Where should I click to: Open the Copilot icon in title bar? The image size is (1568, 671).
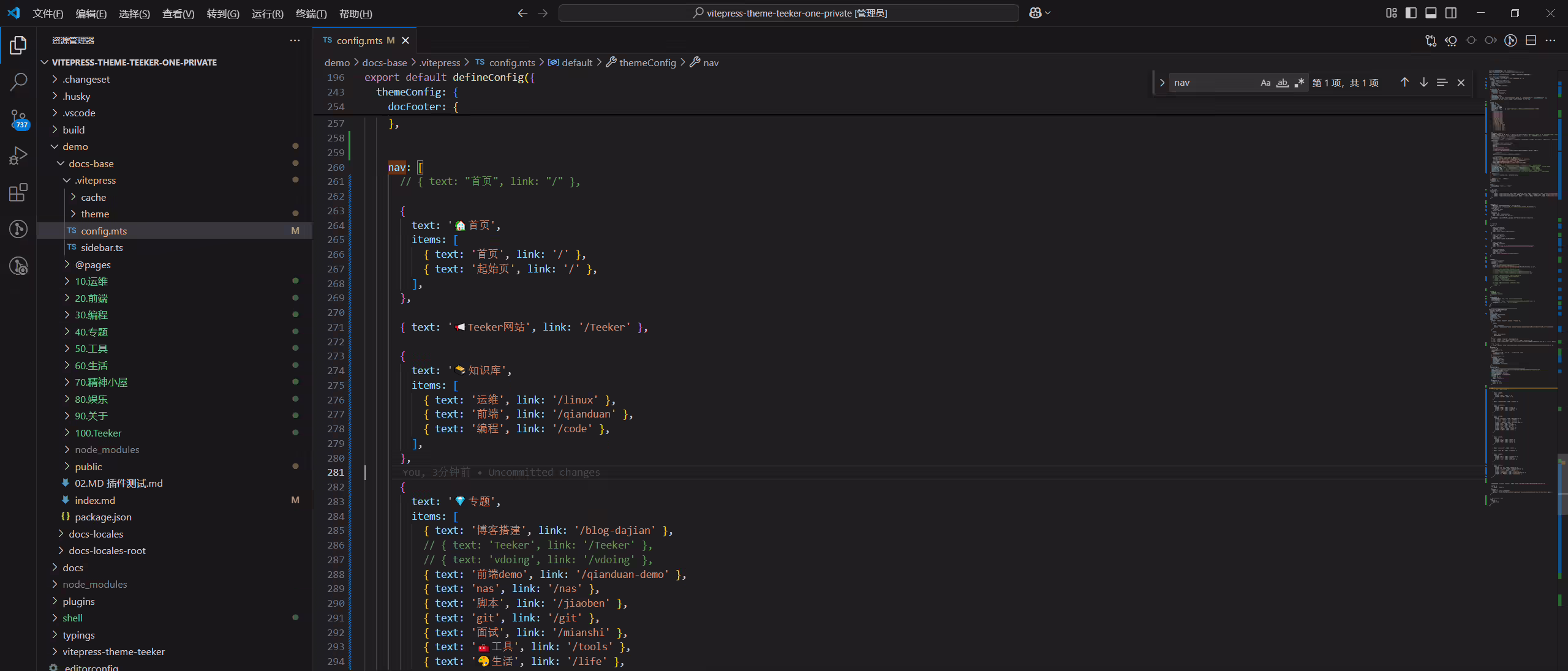click(x=1035, y=13)
